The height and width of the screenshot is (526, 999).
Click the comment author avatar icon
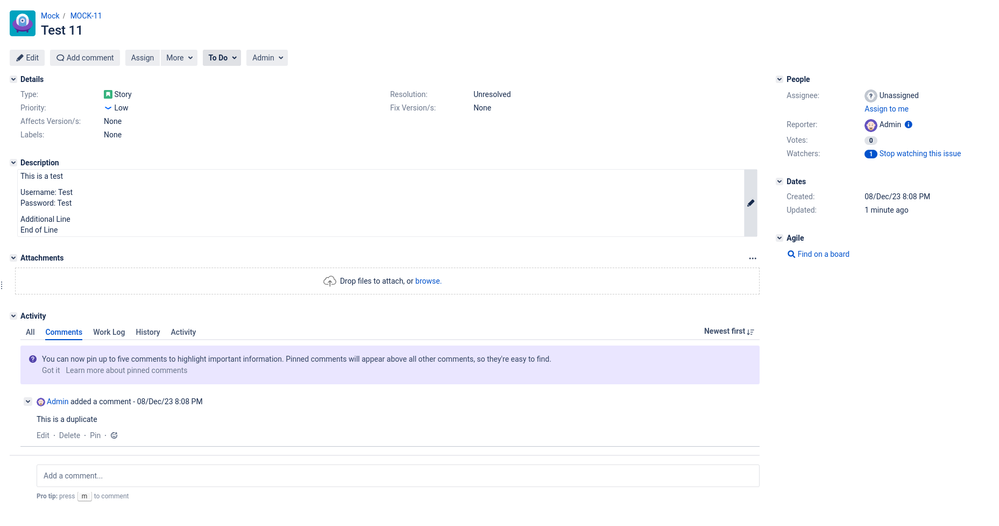click(x=41, y=402)
